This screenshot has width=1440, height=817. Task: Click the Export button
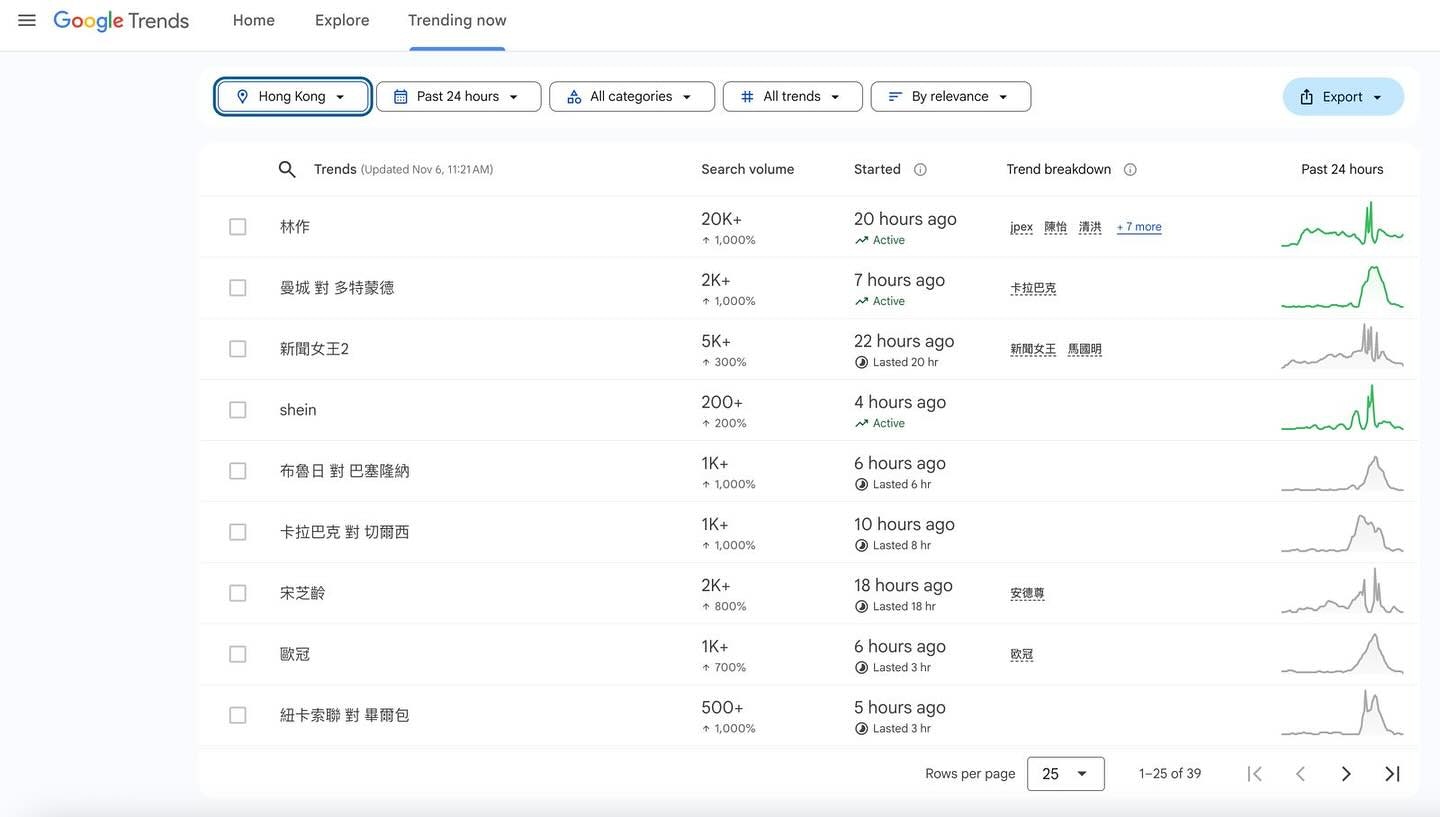tap(1342, 97)
